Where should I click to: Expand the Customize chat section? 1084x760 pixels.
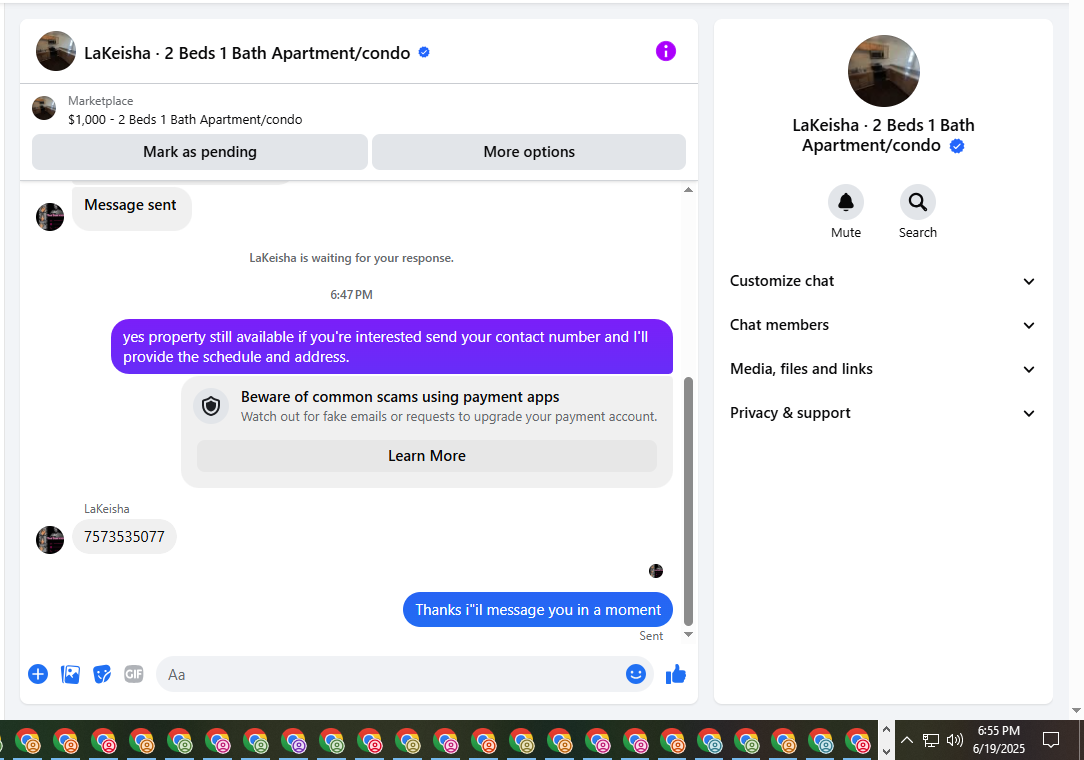coord(883,281)
